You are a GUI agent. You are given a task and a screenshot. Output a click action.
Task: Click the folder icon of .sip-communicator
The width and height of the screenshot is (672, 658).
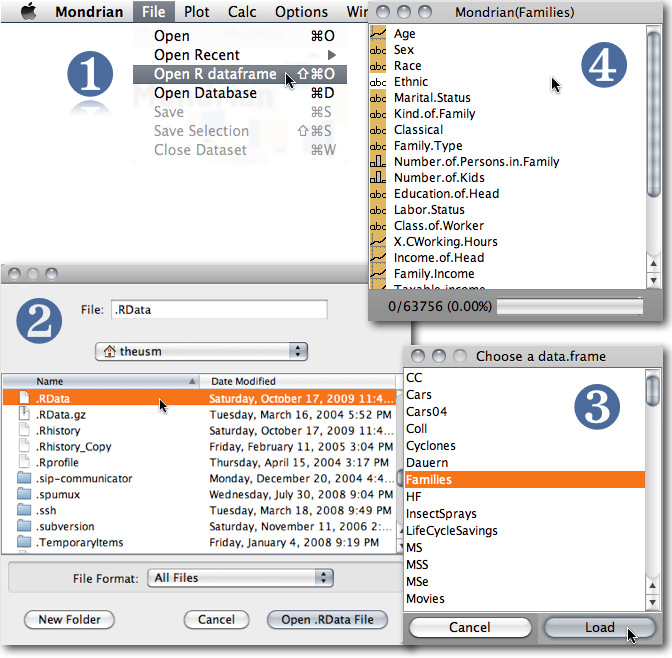click(x=24, y=478)
